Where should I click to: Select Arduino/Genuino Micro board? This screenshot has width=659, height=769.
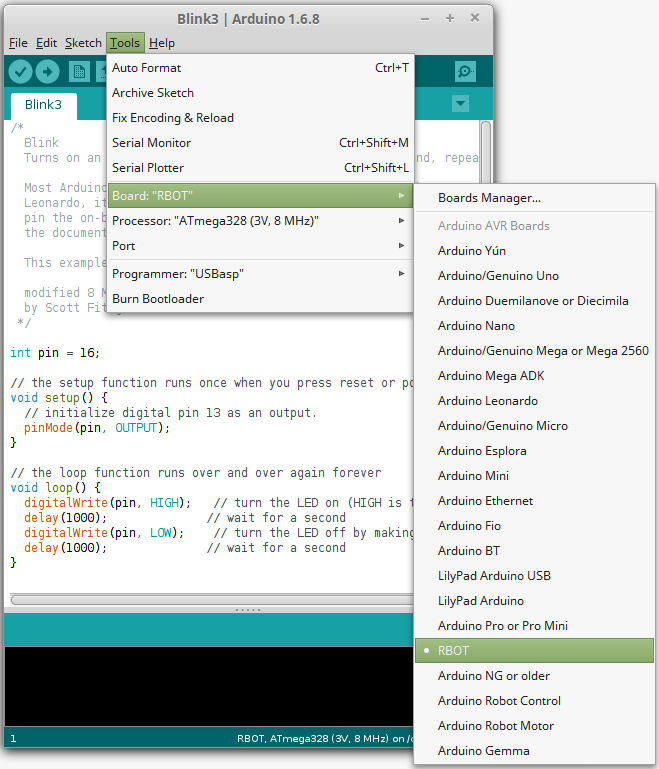pos(534,426)
